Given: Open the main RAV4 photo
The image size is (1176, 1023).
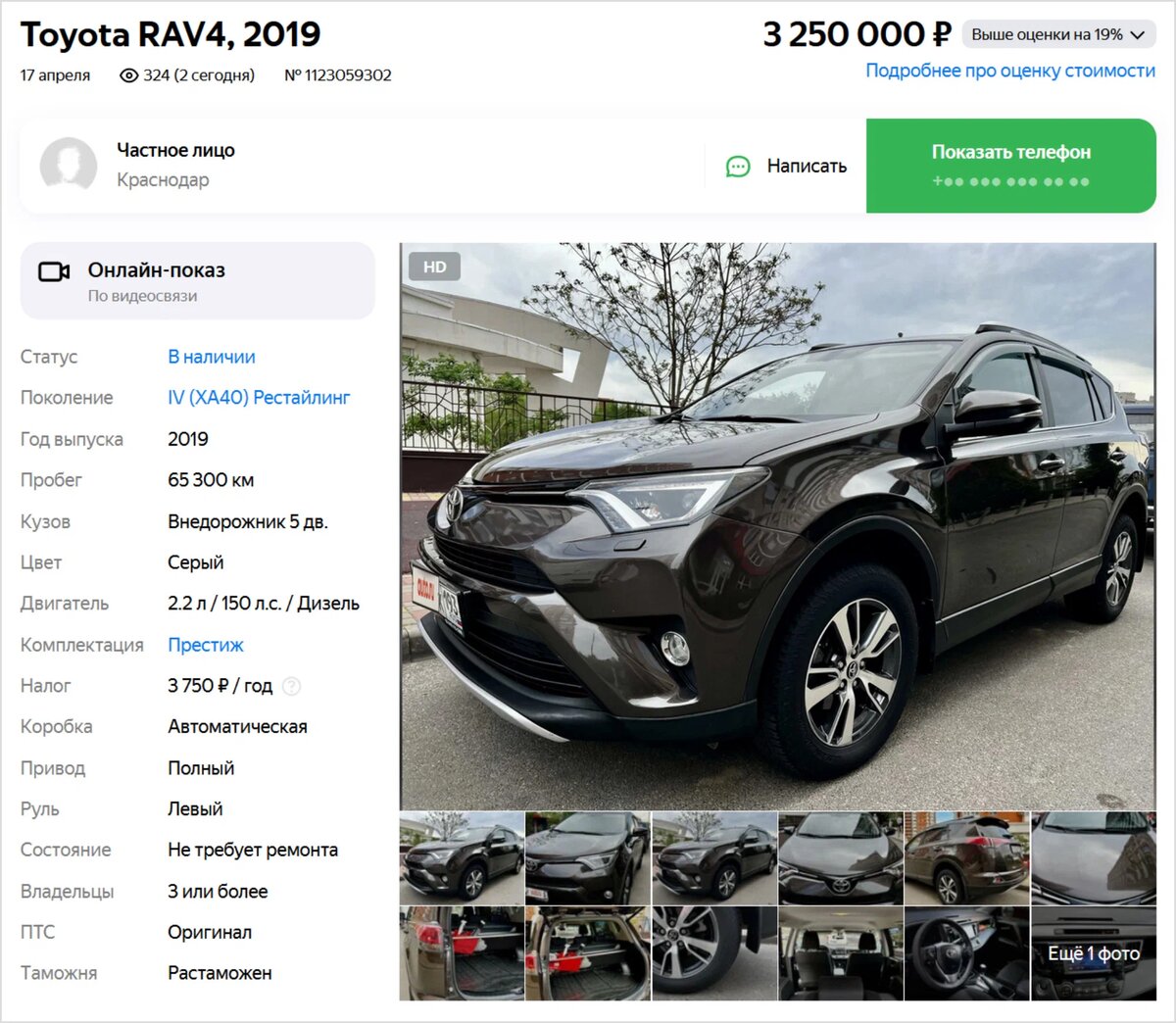Looking at the screenshot, I should click(778, 526).
